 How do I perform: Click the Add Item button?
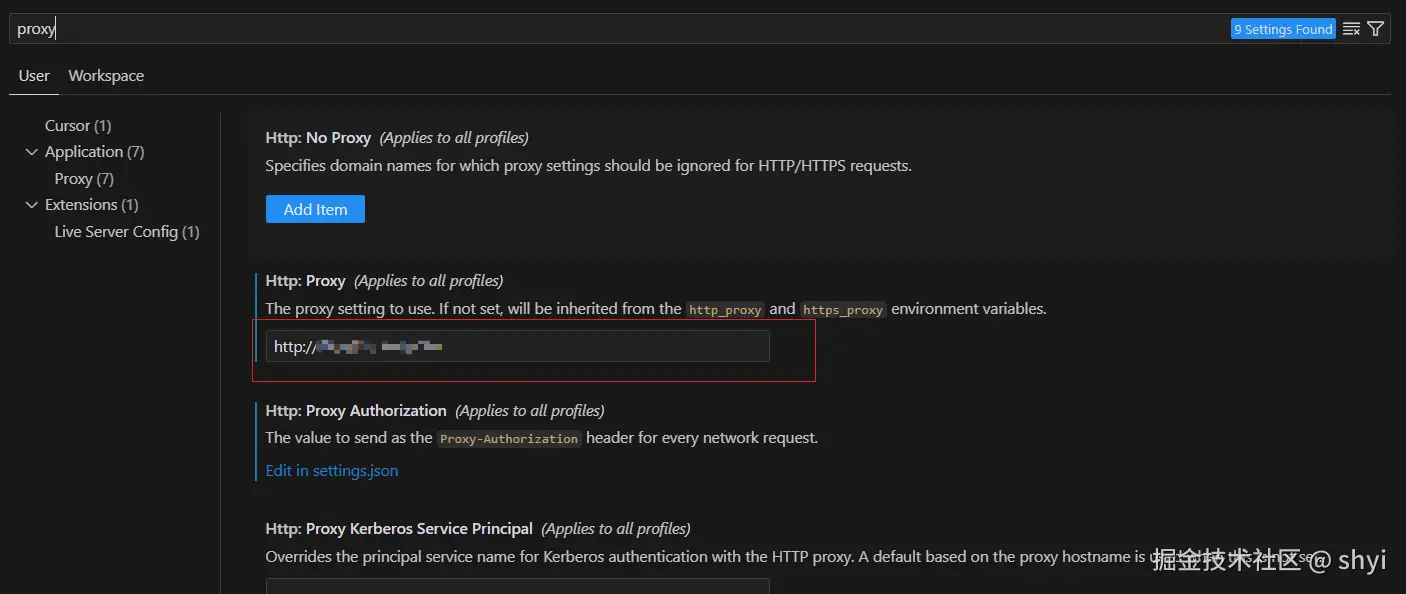point(315,209)
